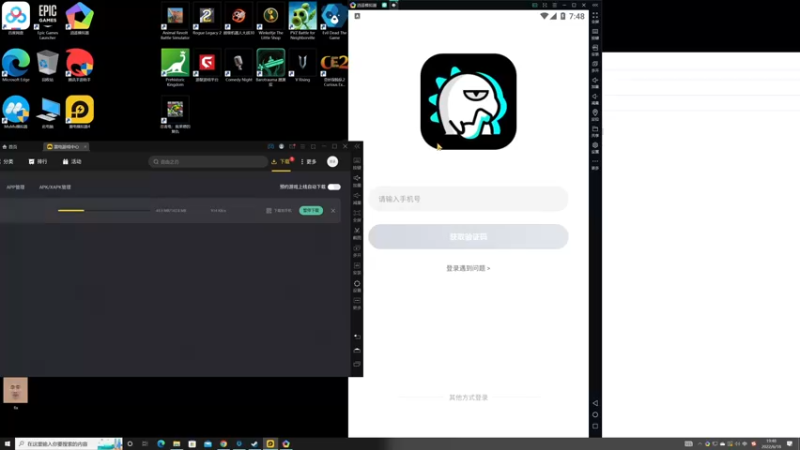800x450 pixels.
Task: Launch the Barotrauma desktop shortcut
Action: [270, 67]
